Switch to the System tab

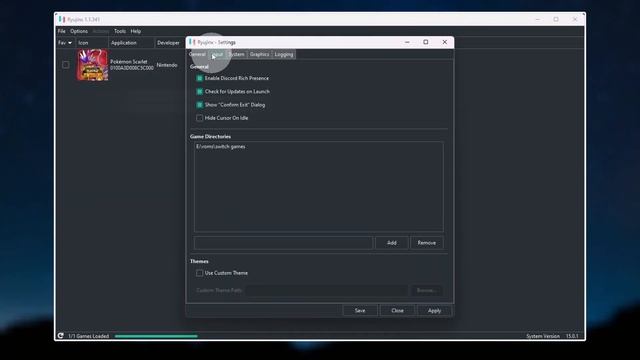coord(236,54)
